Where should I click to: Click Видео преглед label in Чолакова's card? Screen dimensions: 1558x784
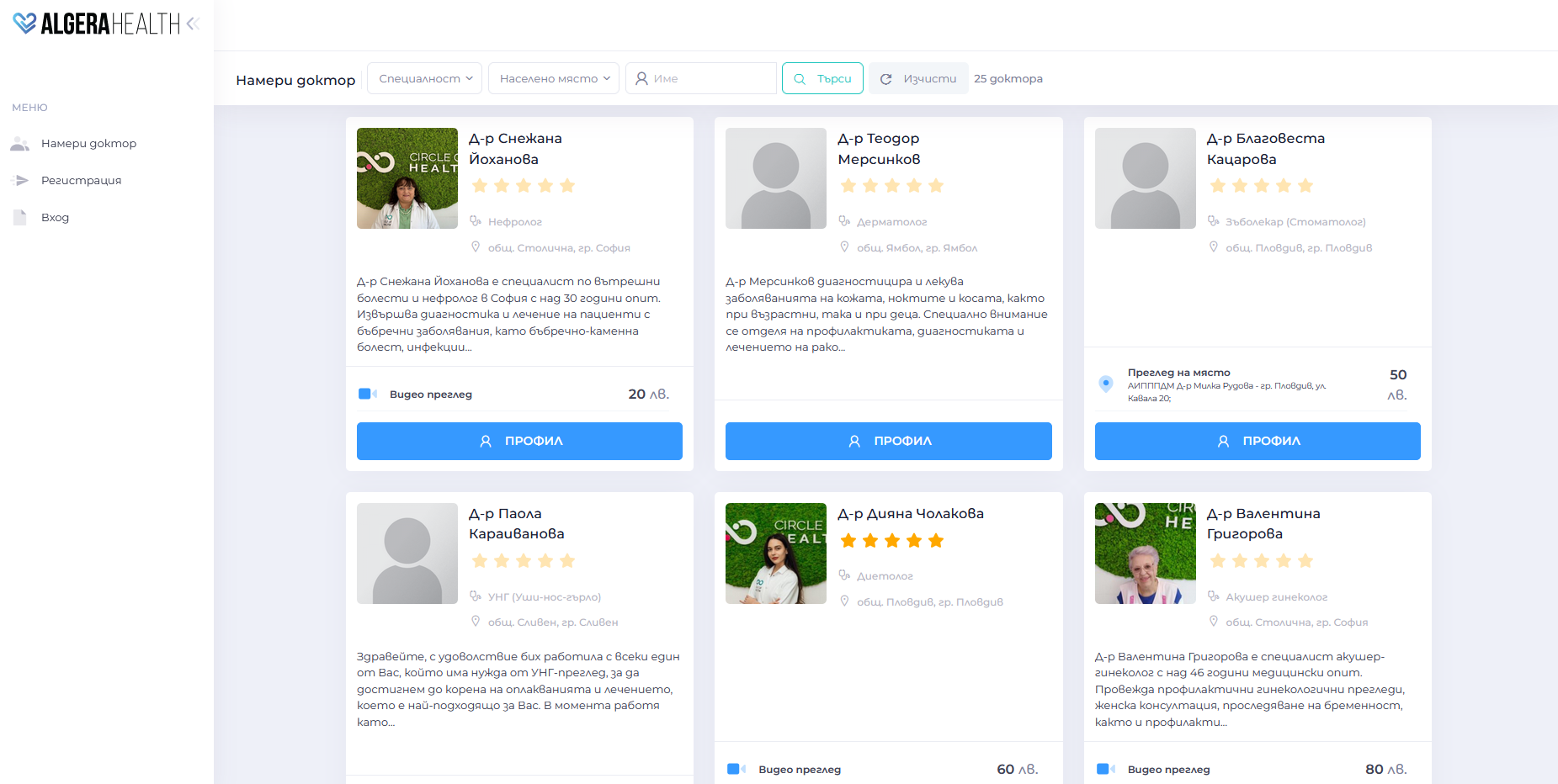tap(800, 770)
